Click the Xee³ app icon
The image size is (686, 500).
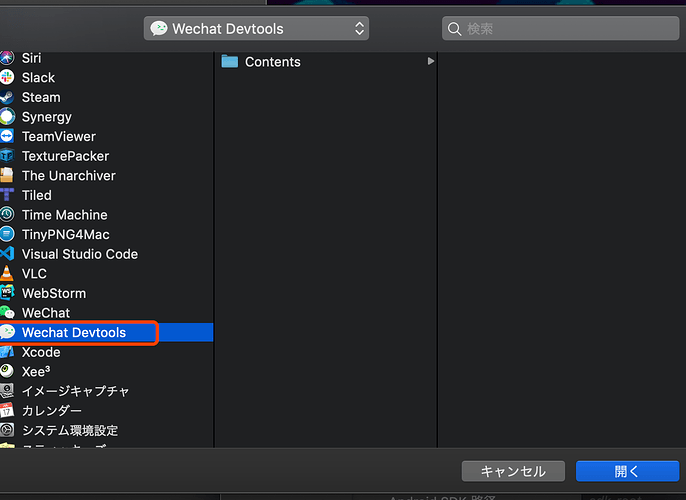[7, 371]
